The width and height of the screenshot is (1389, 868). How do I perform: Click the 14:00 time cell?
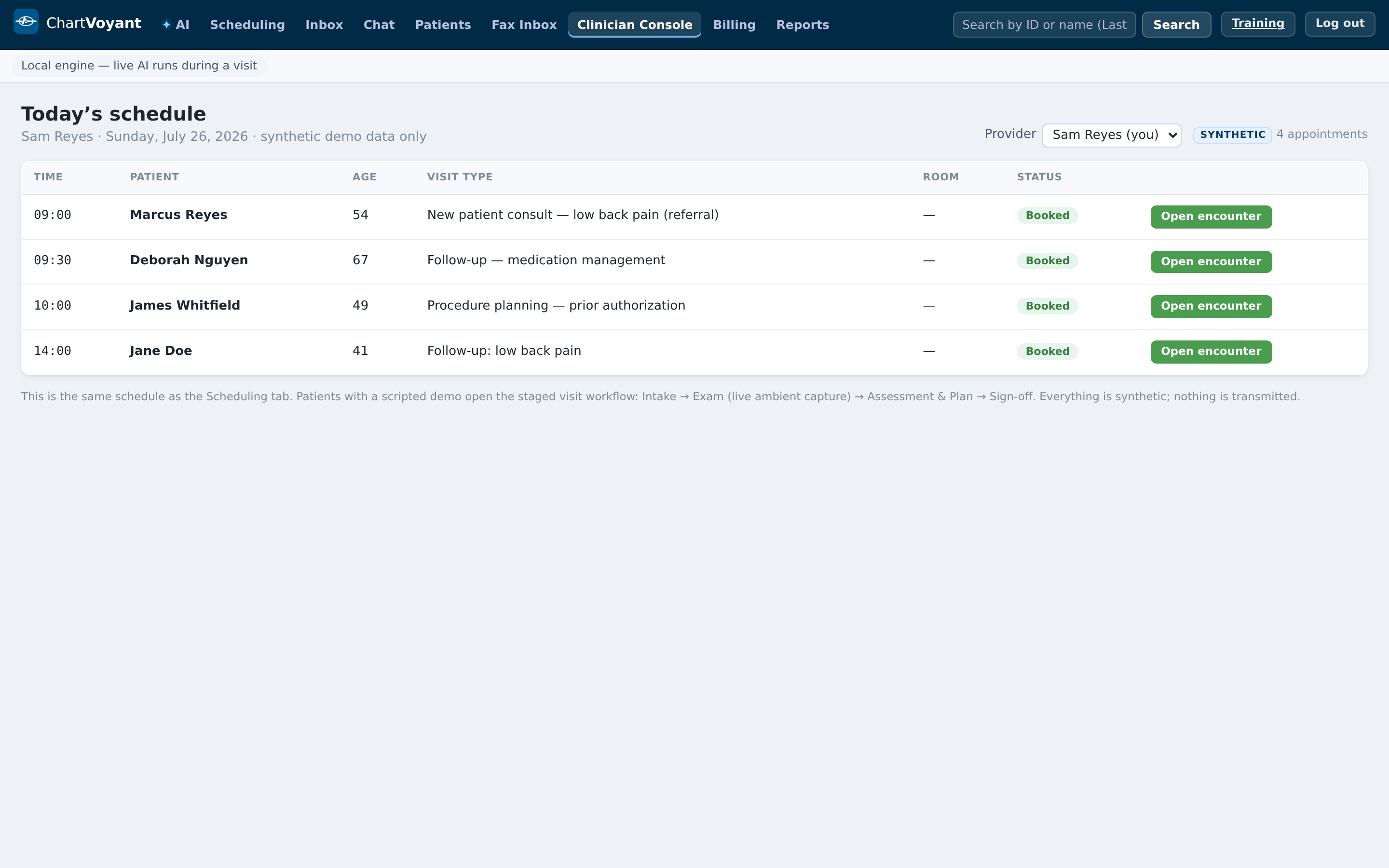tap(52, 351)
